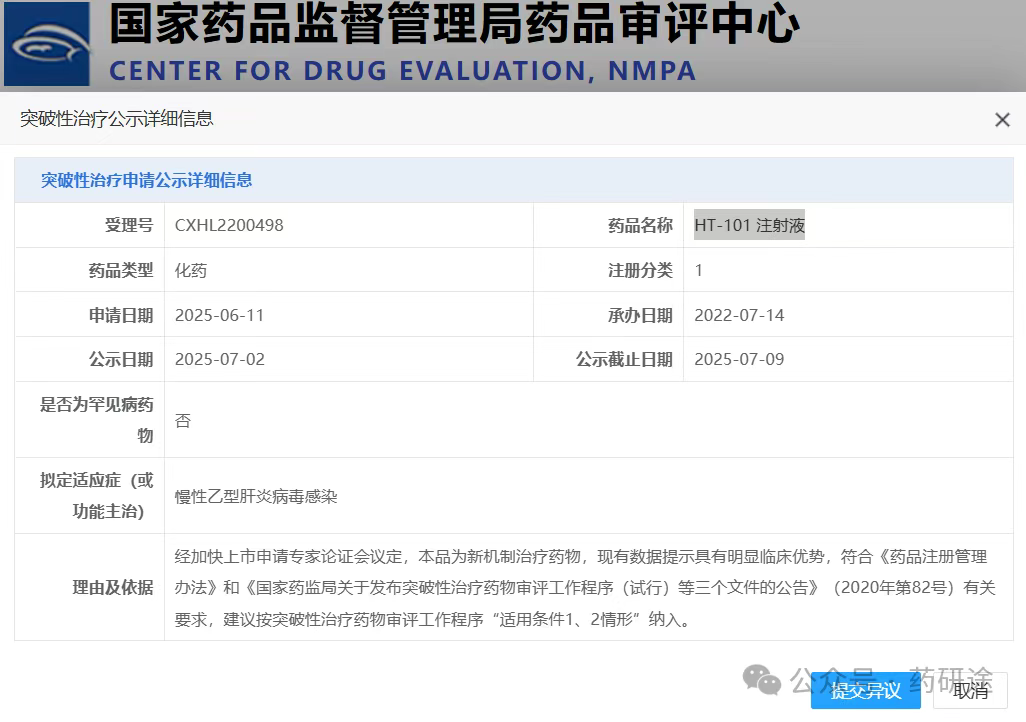Click the 药品名称 label
The image size is (1026, 722).
pyautogui.click(x=640, y=225)
